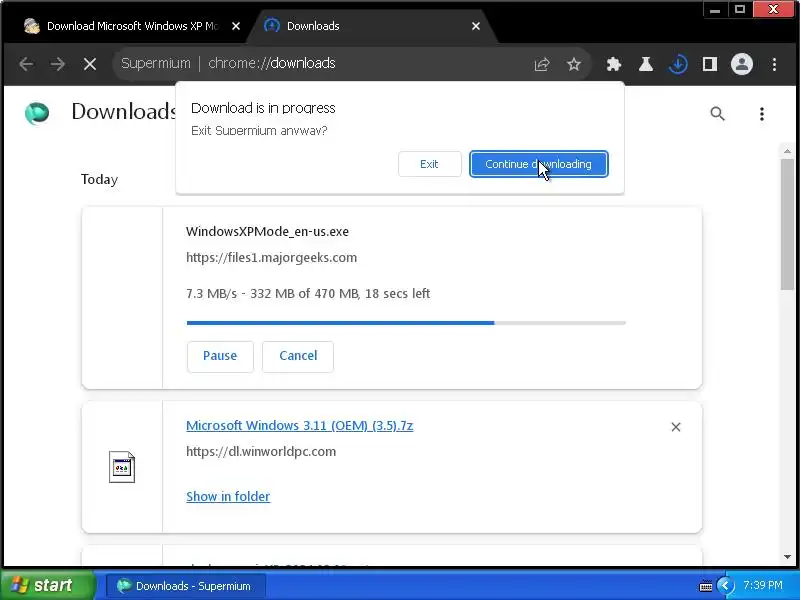Click Exit in the download dialog
Screen dimensions: 800x600
coord(429,164)
